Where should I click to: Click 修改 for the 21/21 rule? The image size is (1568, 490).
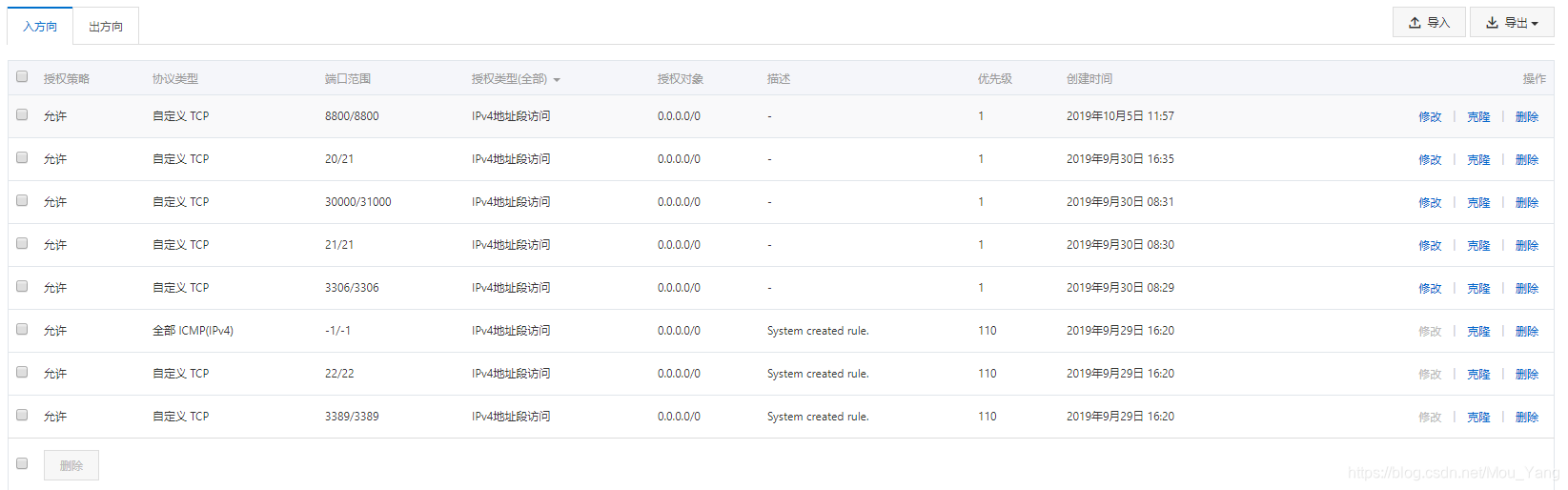coord(1430,246)
